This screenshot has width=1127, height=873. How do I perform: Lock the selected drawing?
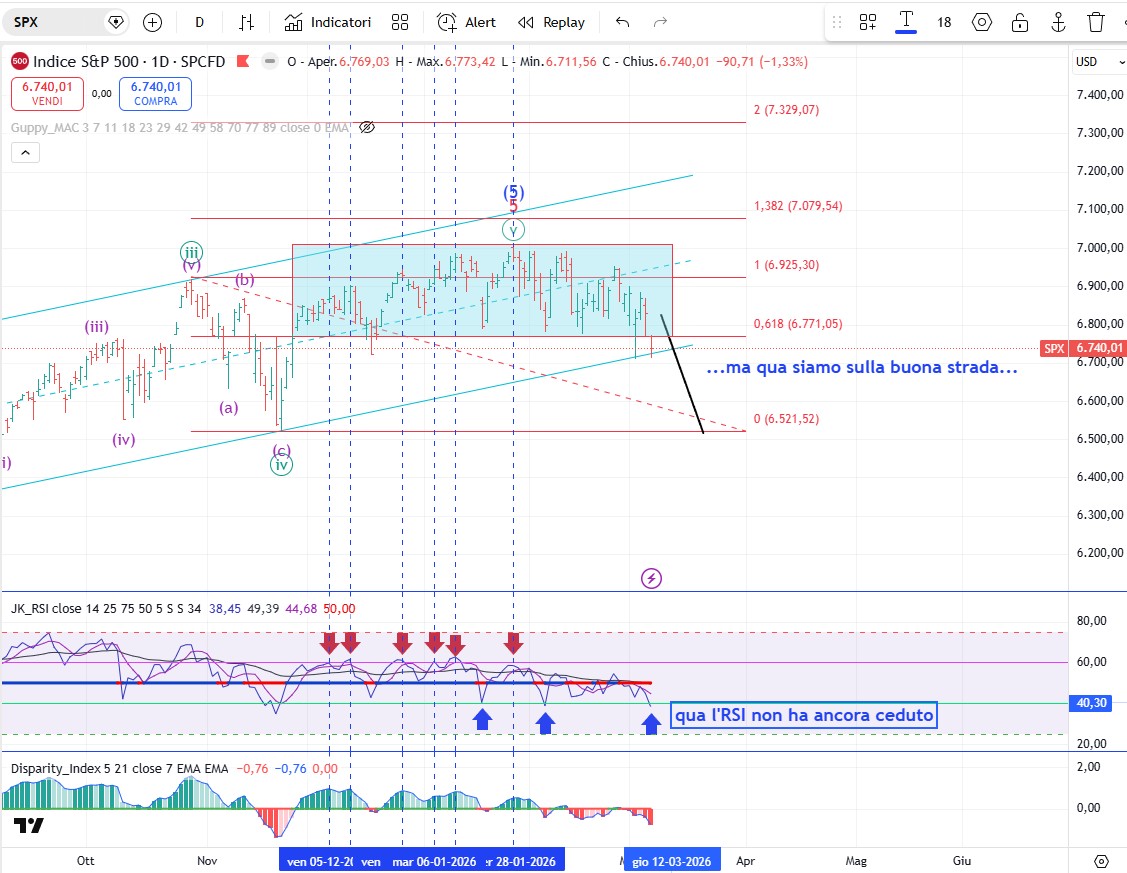(x=1020, y=22)
